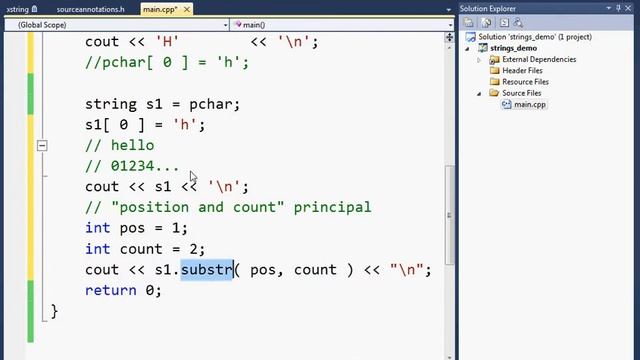Viewport: 640px width, 360px height.
Task: Click the closing brace of main function
Action: point(54,311)
